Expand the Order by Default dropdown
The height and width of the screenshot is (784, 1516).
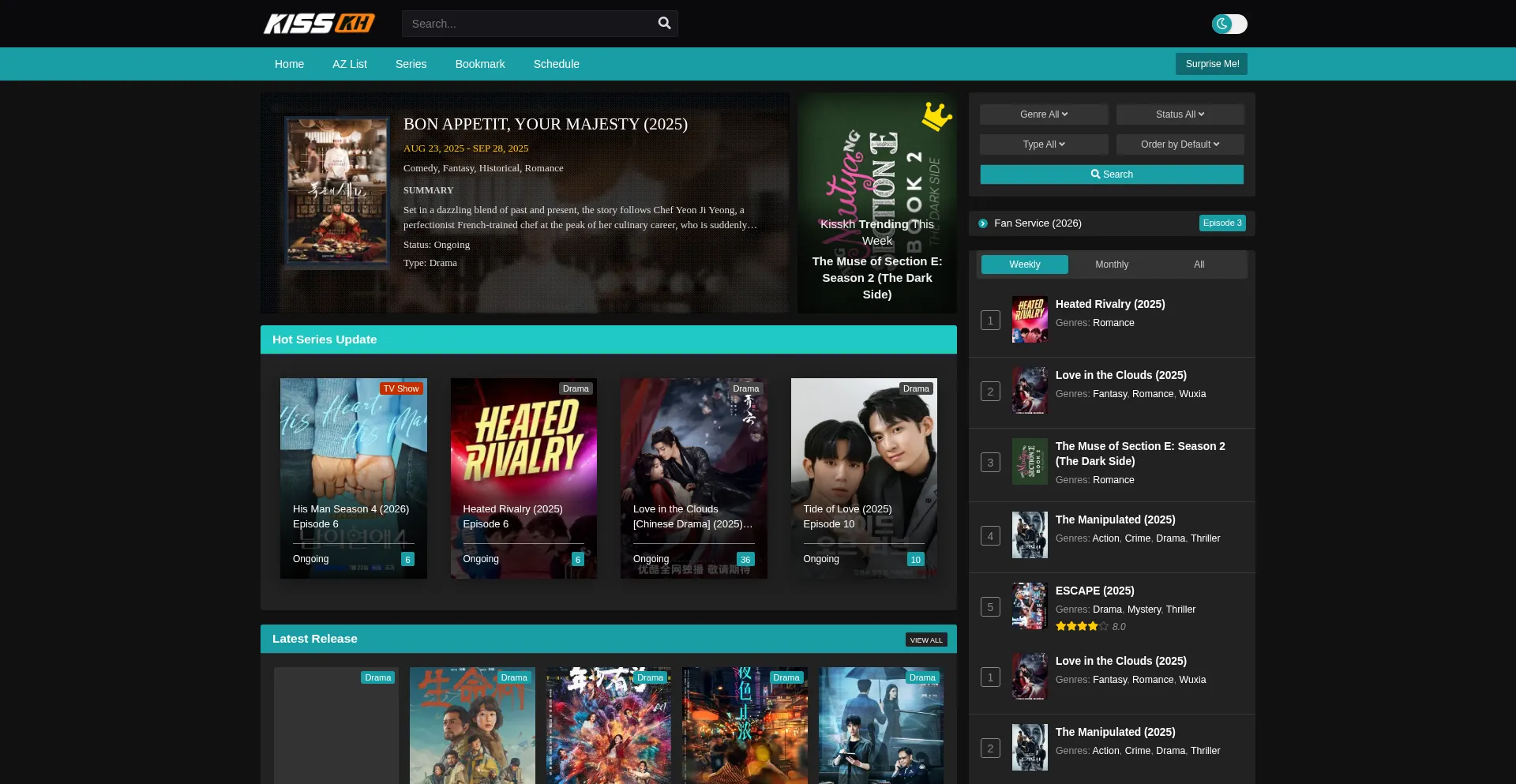(1180, 144)
